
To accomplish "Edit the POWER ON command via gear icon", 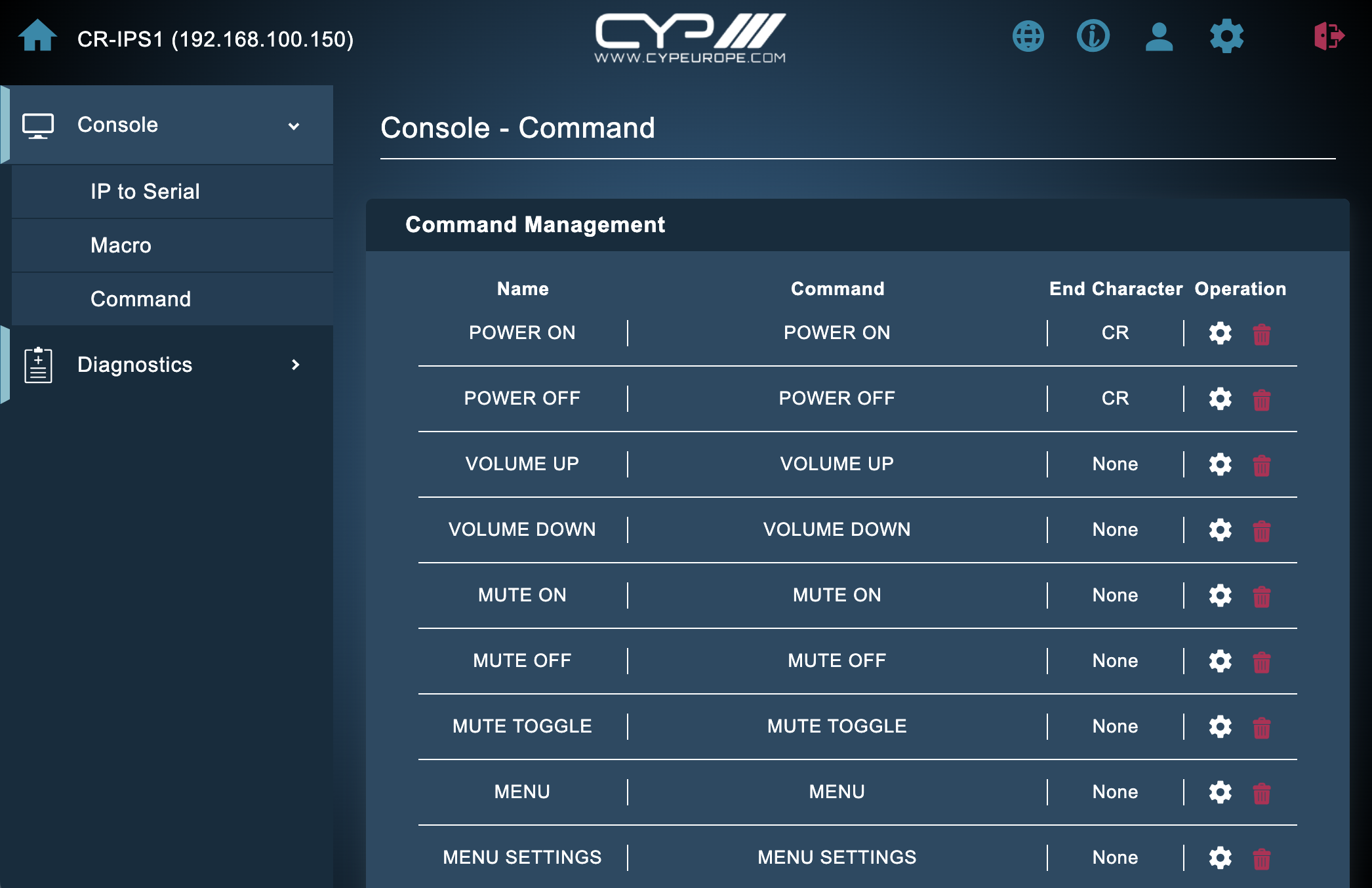I will pos(1220,333).
